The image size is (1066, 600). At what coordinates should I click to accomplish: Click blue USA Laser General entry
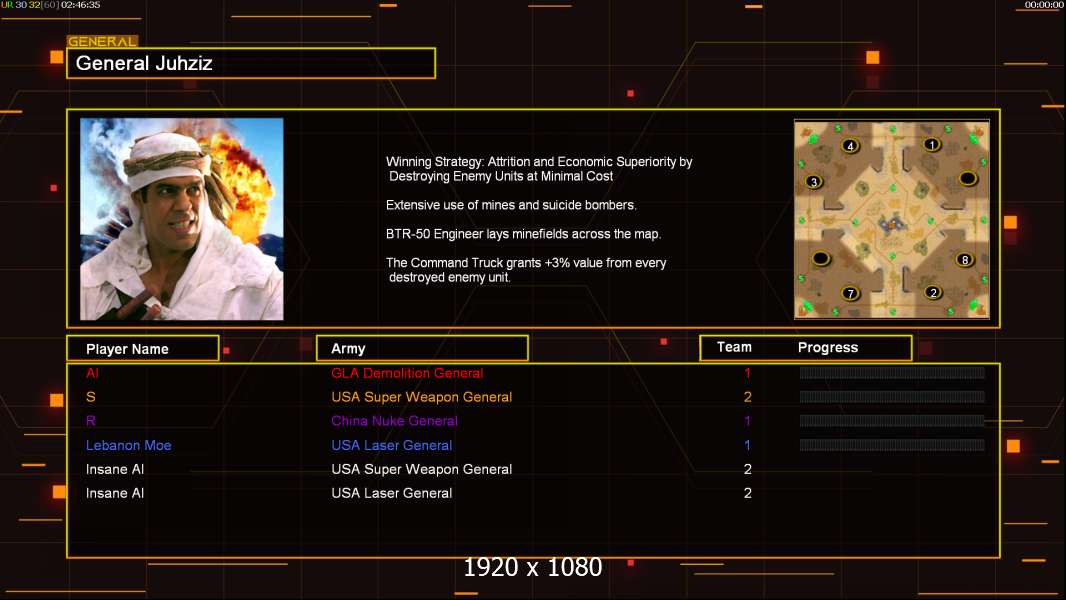(x=392, y=446)
